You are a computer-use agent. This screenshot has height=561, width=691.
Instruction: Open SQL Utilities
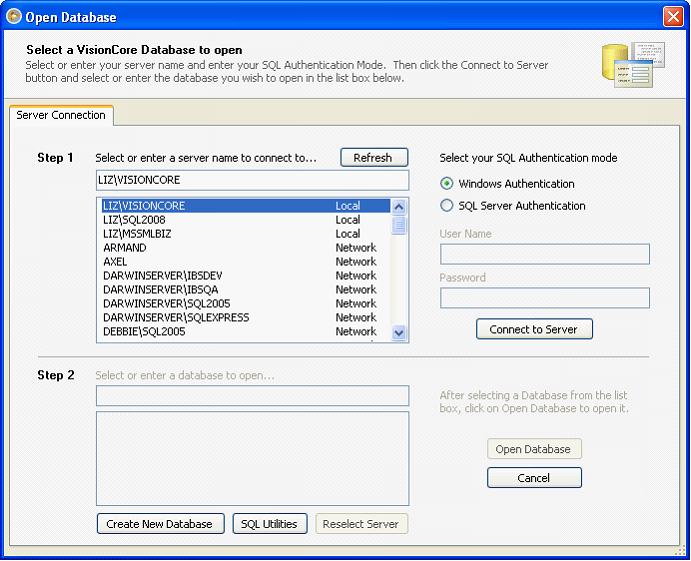click(270, 524)
